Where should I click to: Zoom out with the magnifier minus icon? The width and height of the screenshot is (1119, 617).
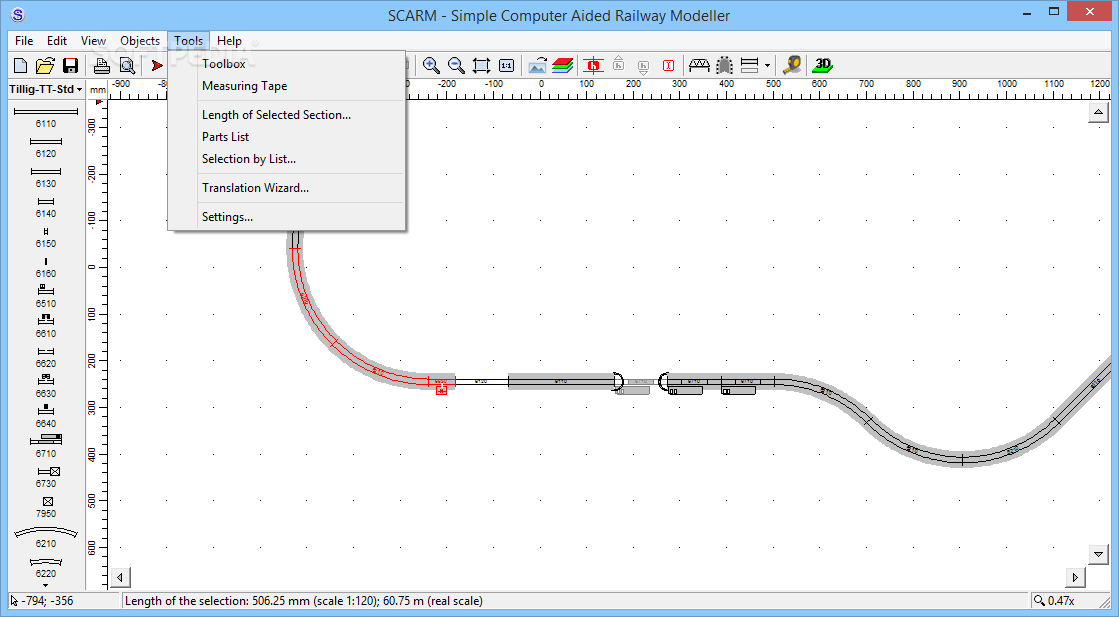(x=456, y=66)
